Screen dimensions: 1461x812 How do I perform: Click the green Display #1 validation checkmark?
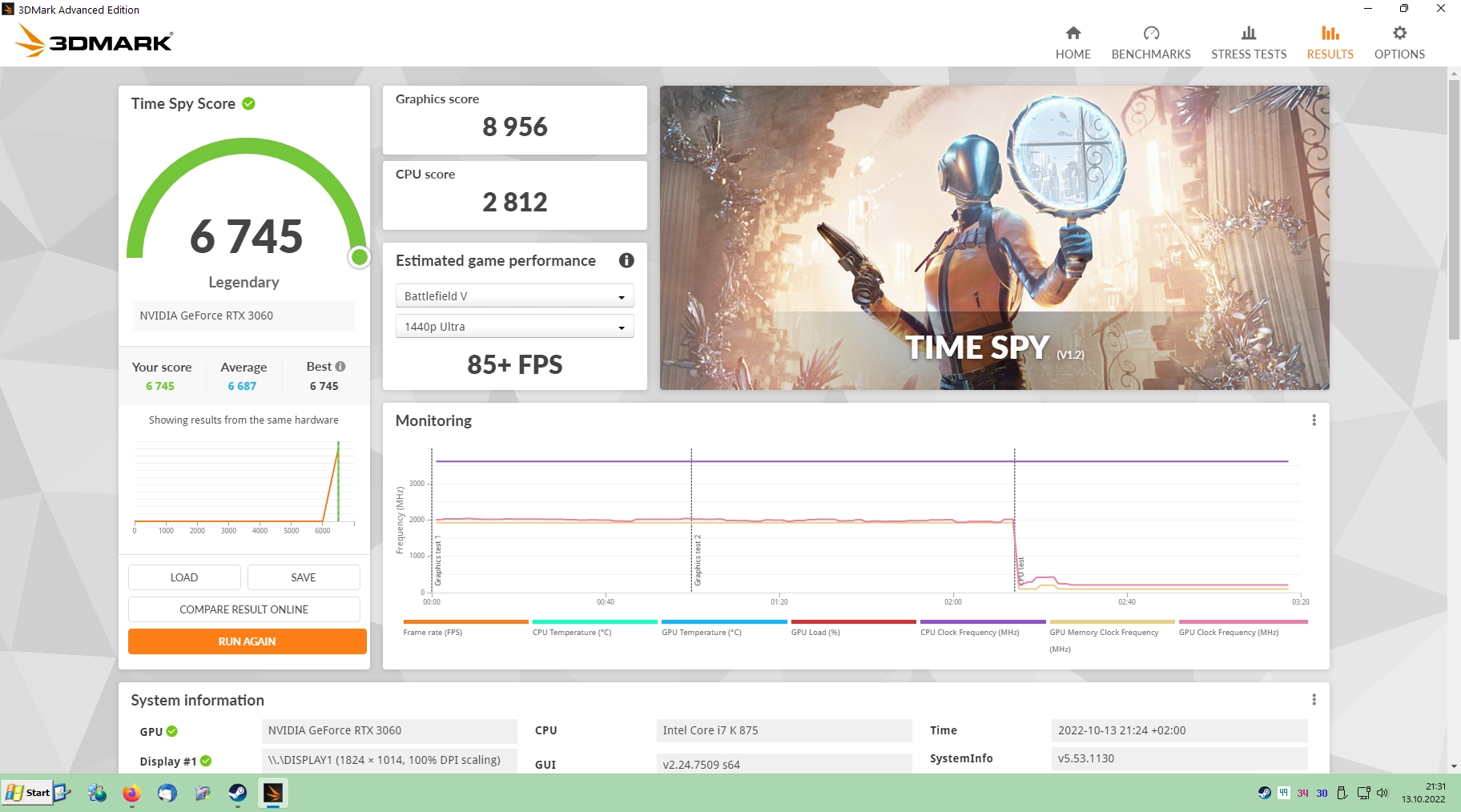tap(206, 761)
